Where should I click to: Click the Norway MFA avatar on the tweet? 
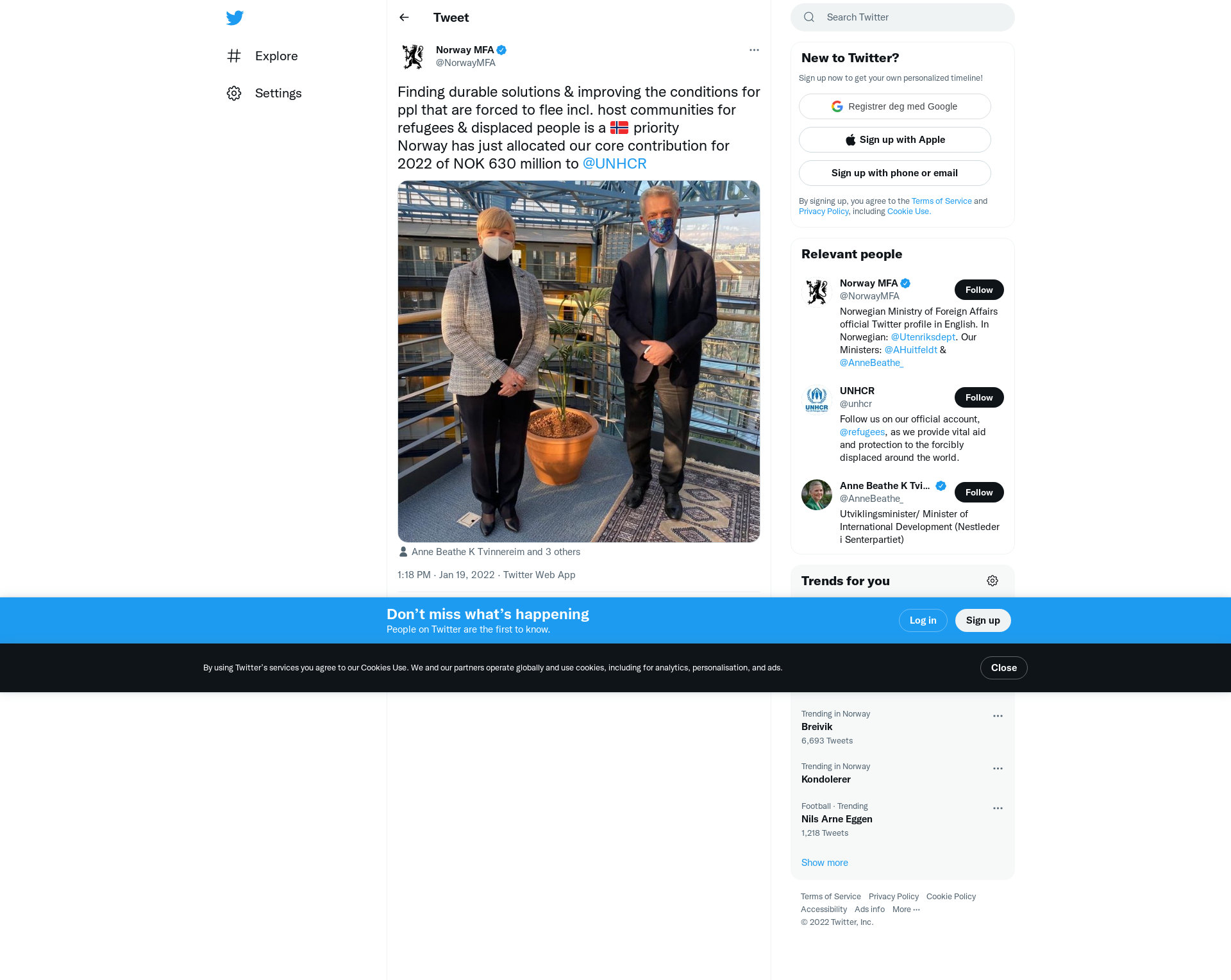coord(413,56)
